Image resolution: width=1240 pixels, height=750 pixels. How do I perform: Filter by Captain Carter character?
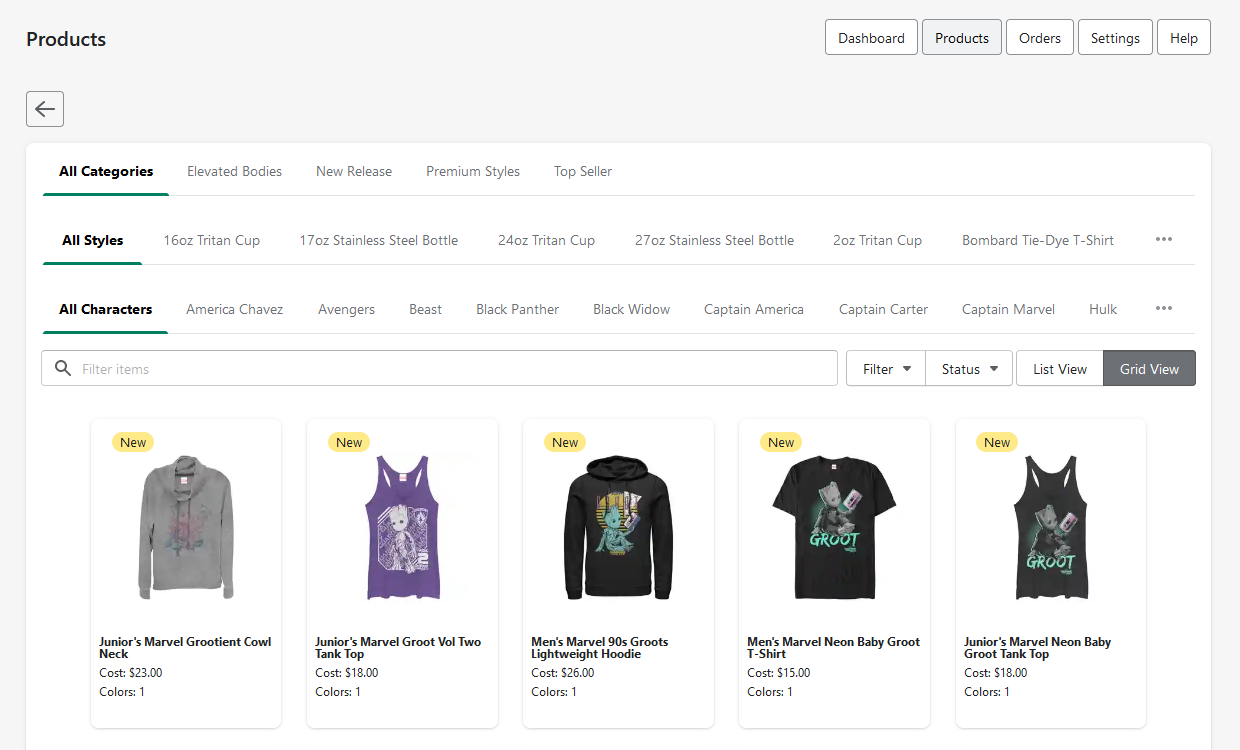pyautogui.click(x=883, y=309)
